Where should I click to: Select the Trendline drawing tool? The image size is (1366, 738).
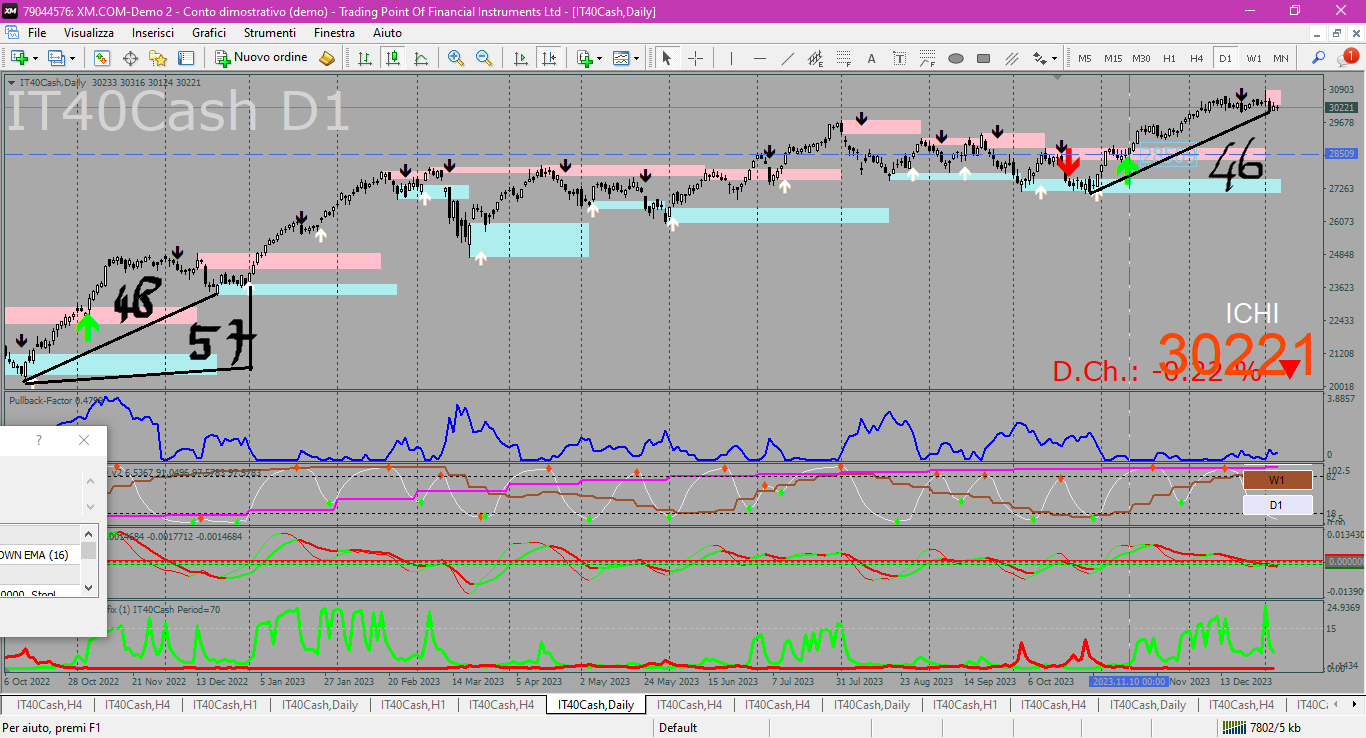point(788,58)
